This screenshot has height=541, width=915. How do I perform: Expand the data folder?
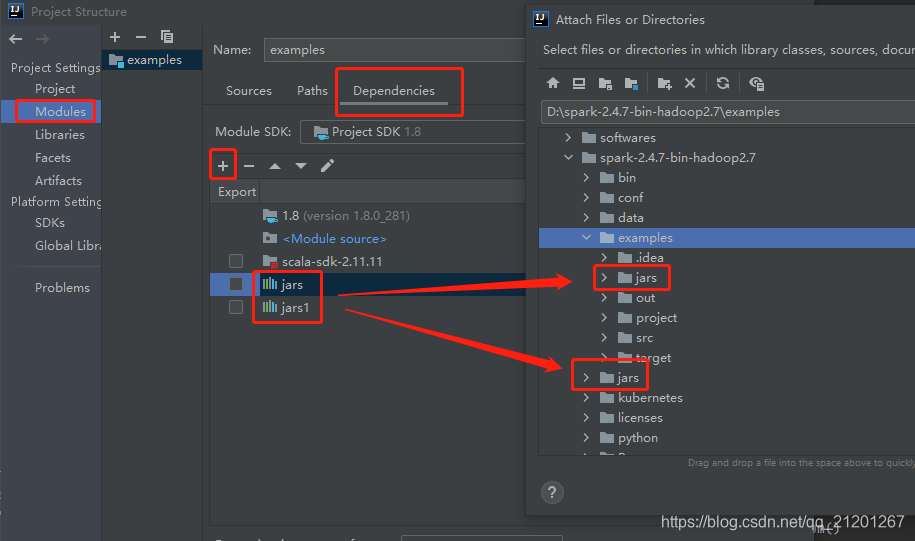pos(586,218)
